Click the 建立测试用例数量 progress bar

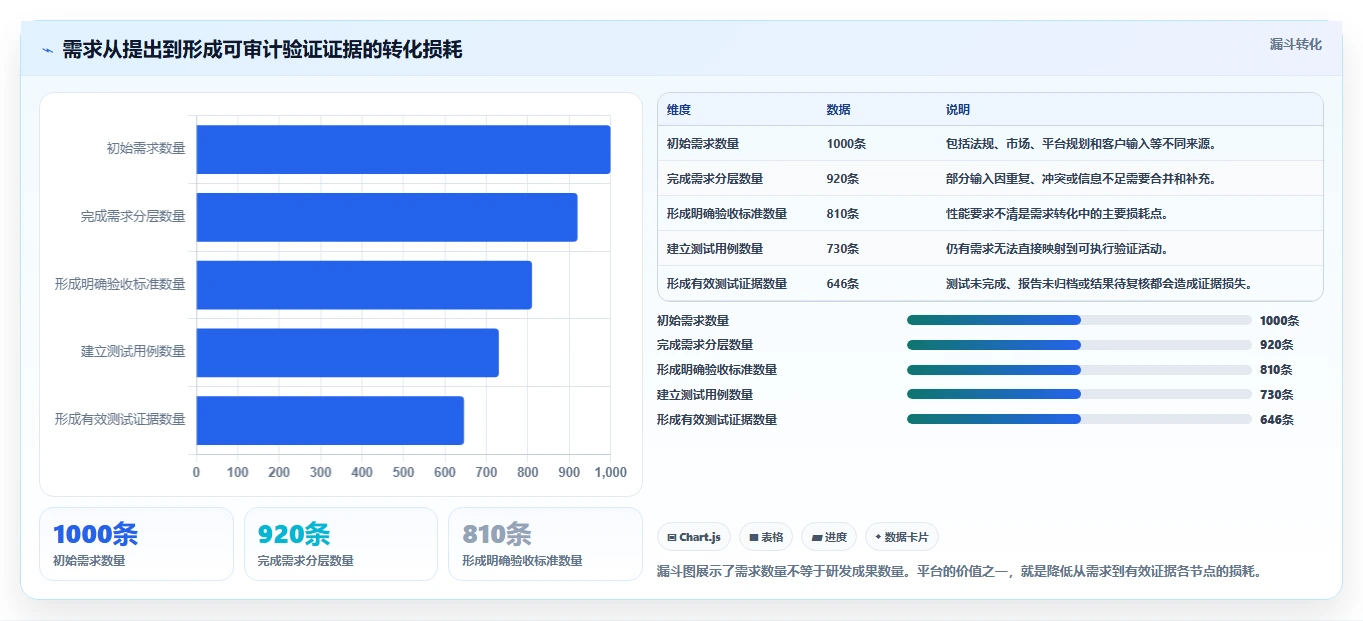click(x=1079, y=394)
